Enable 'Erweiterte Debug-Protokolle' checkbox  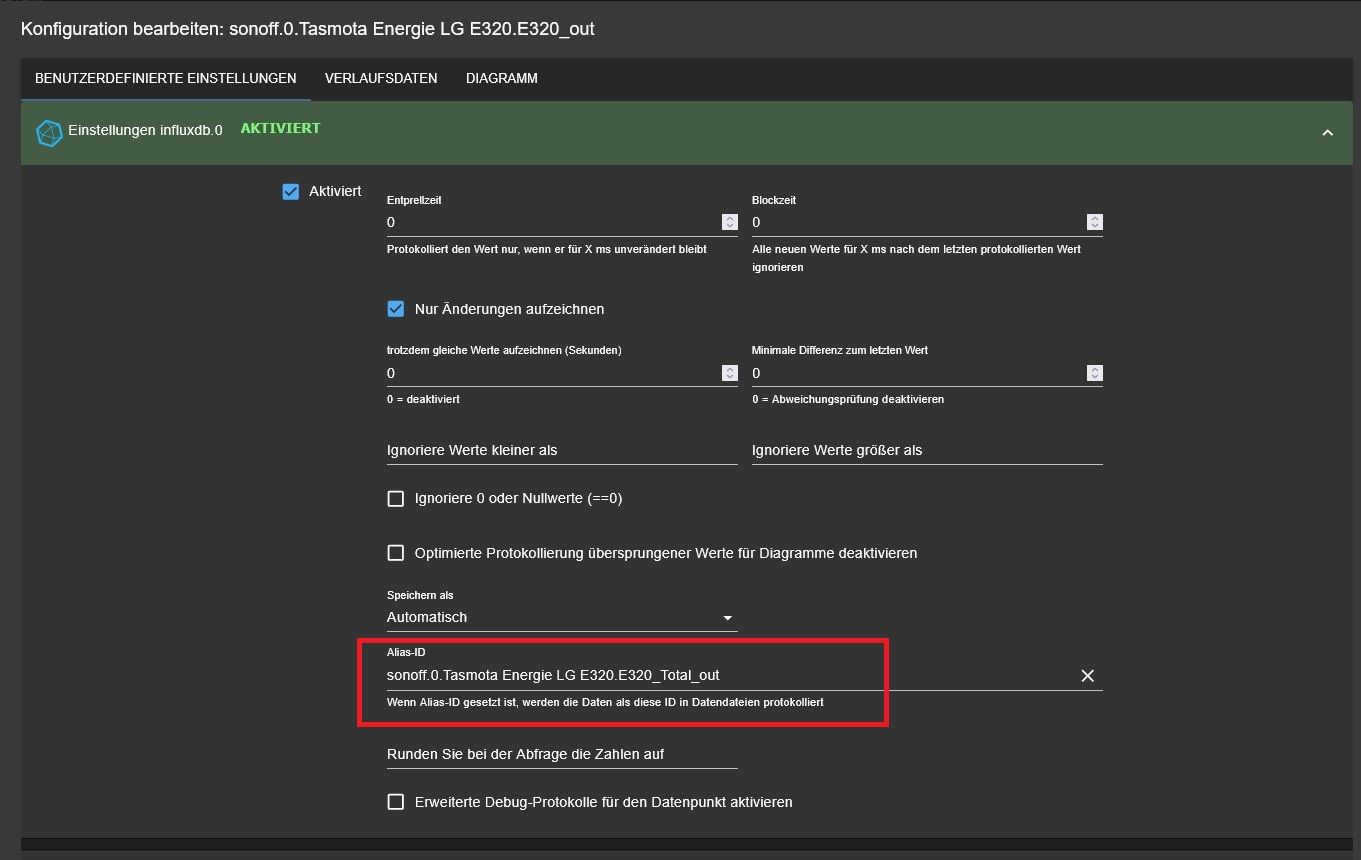pos(396,802)
